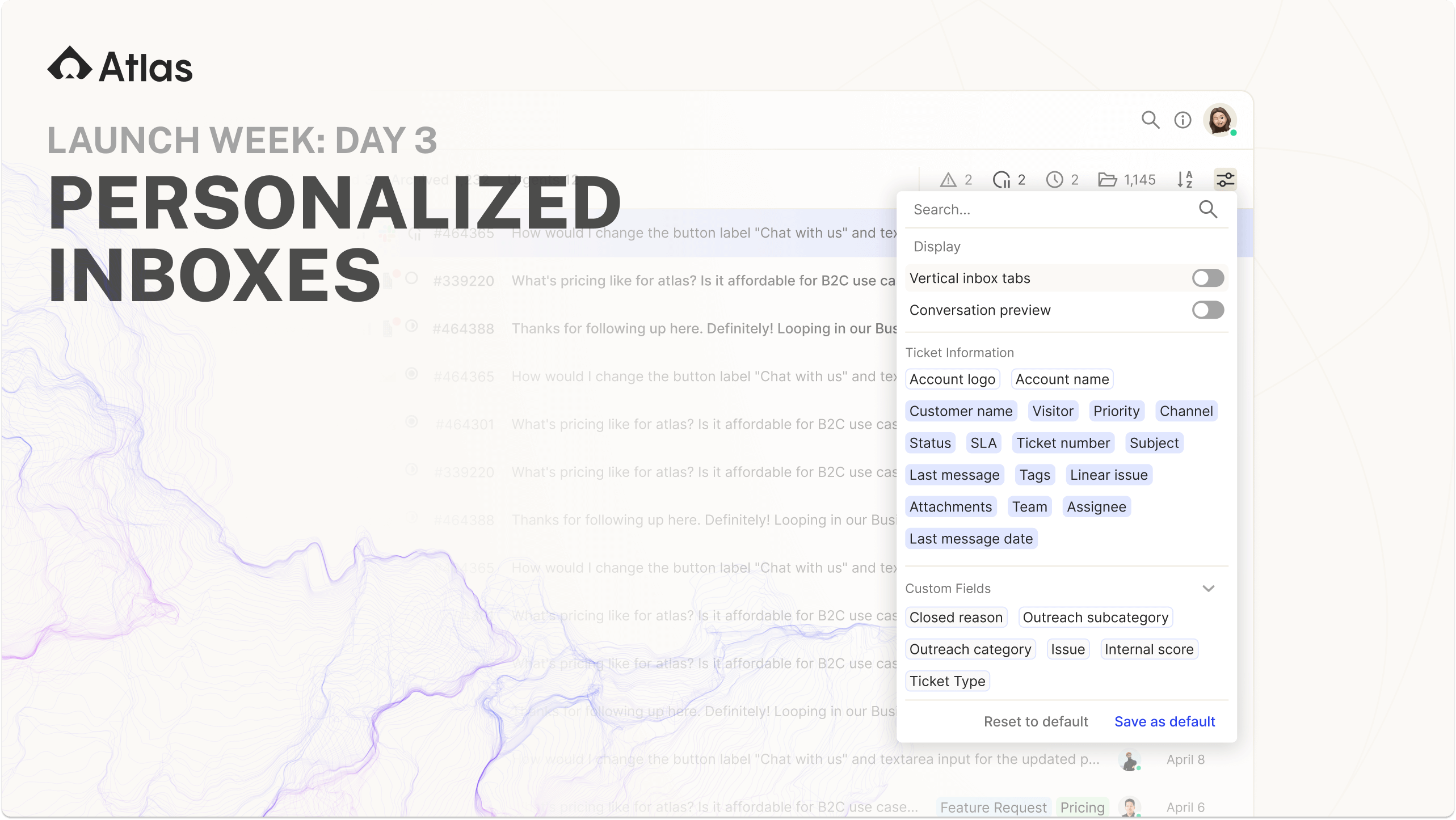This screenshot has height=820, width=1456.
Task: Click the magnifier inside the panel search box
Action: click(1208, 209)
